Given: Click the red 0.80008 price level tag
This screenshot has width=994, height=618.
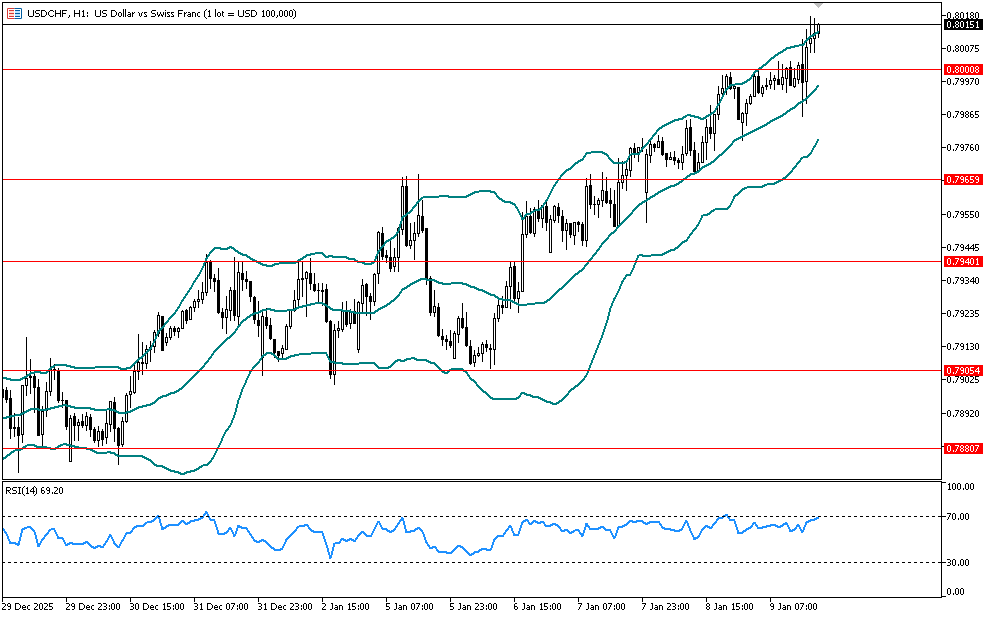Looking at the screenshot, I should tap(962, 69).
